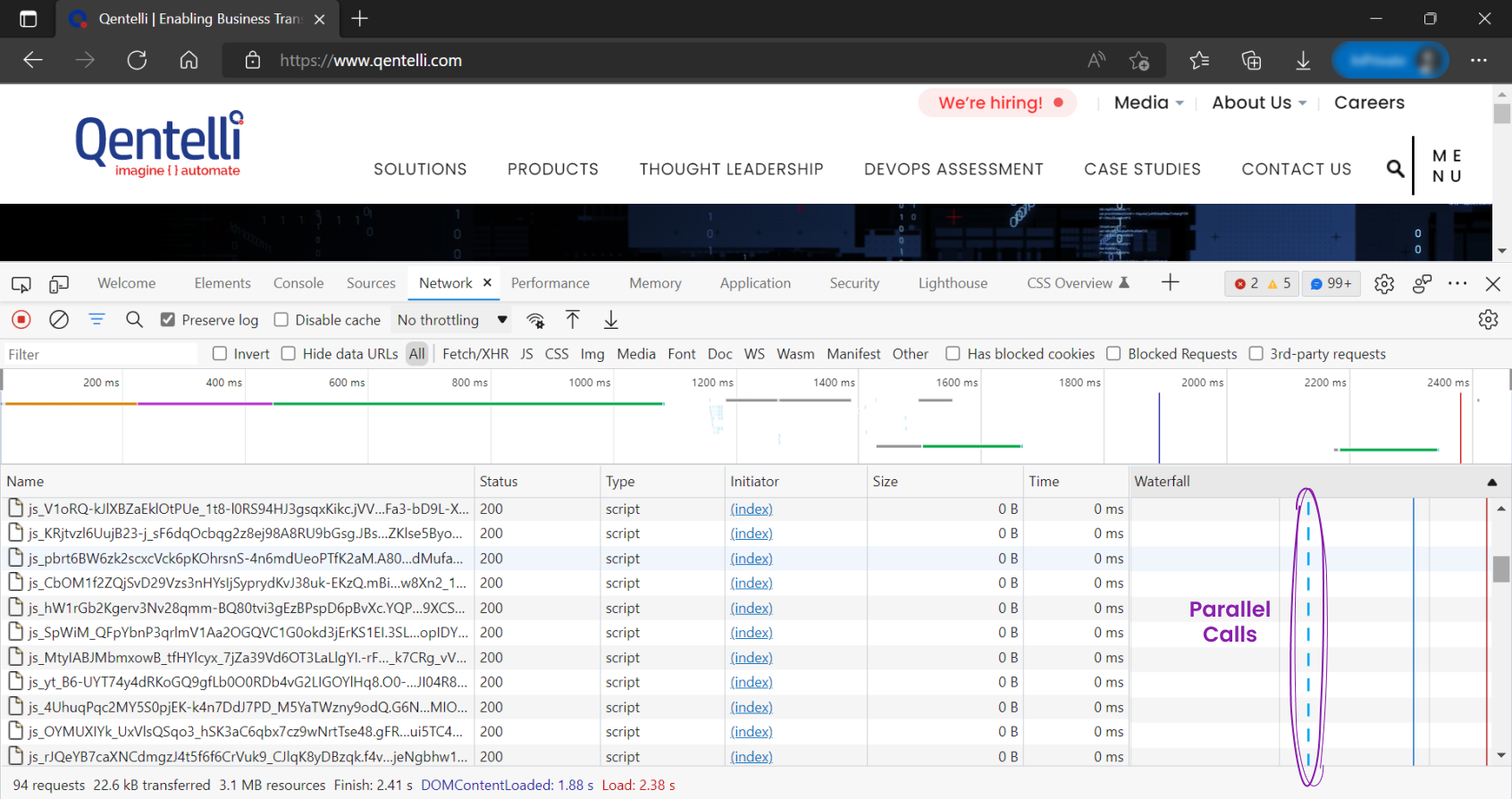Go to browser home page icon
Image resolution: width=1512 pixels, height=799 pixels.
click(189, 60)
